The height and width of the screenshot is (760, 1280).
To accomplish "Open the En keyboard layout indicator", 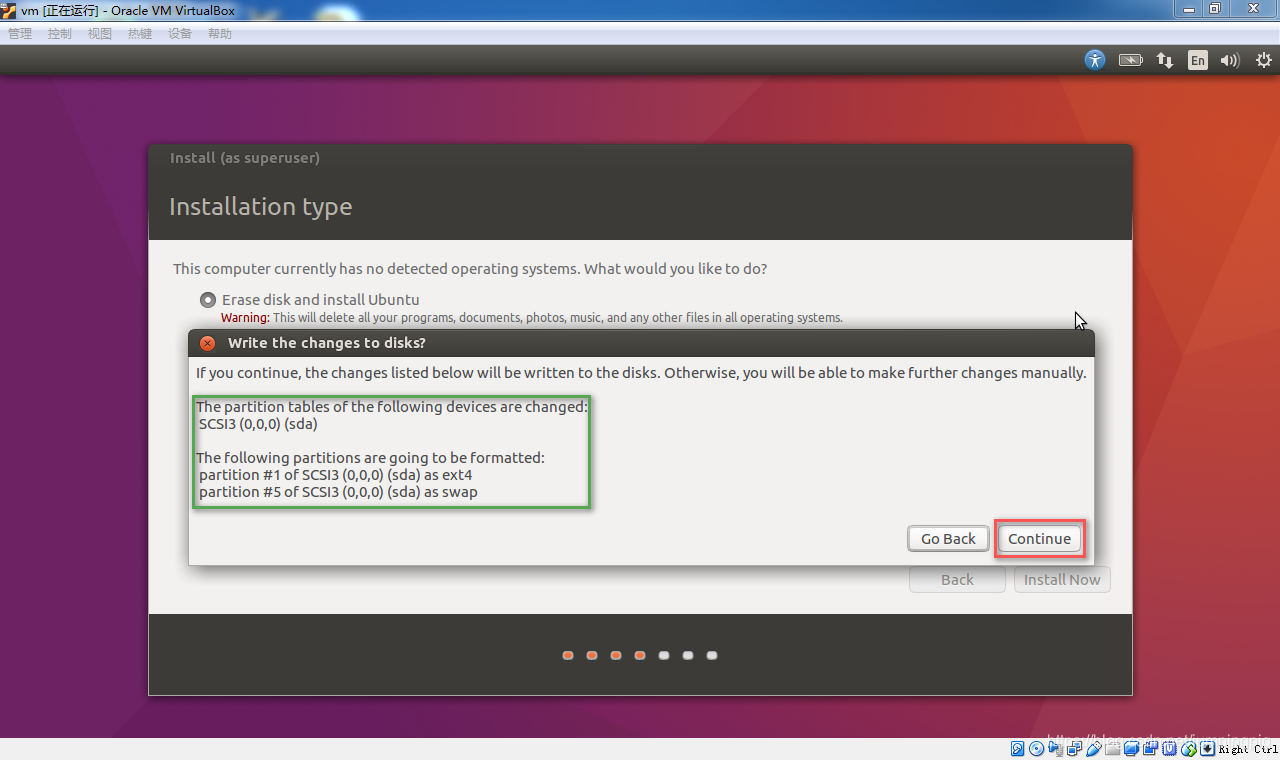I will 1198,60.
